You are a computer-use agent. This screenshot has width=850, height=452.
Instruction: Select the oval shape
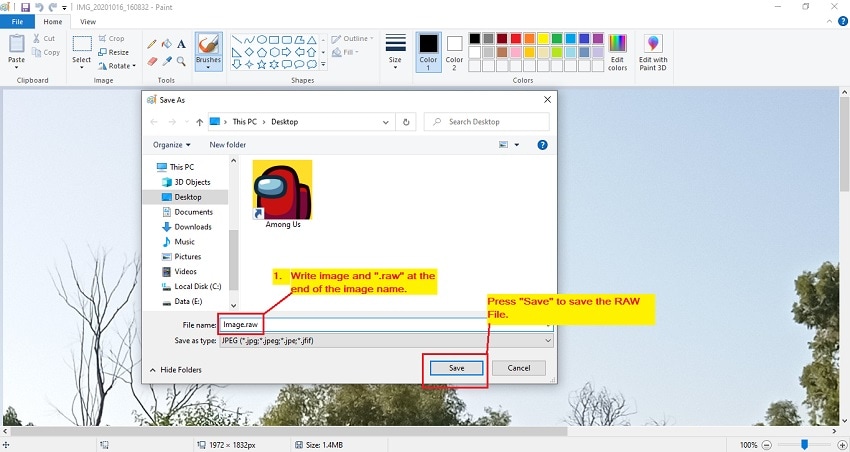[x=261, y=40]
